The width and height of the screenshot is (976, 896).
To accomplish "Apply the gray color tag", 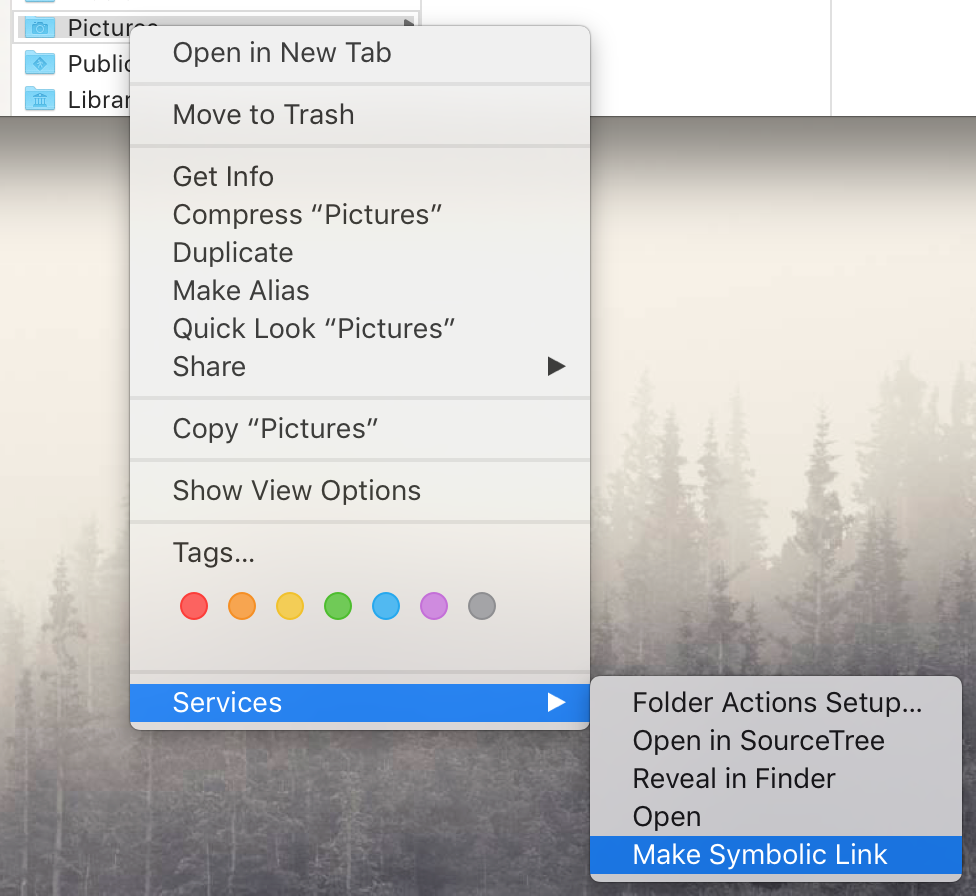I will 482,606.
